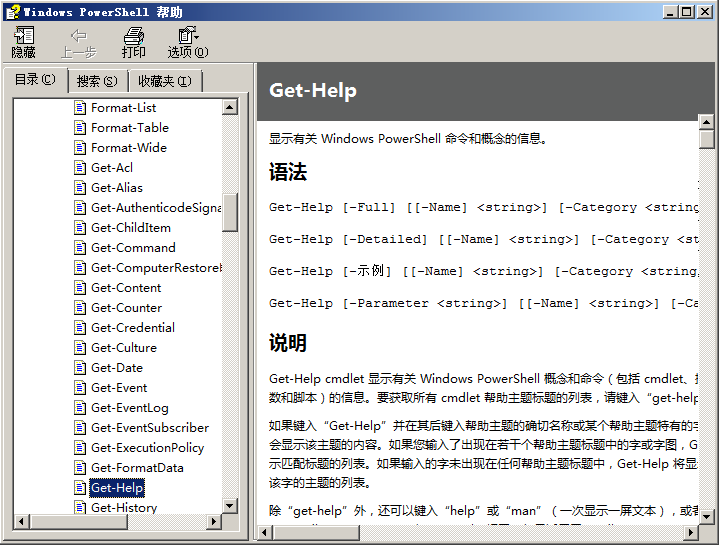This screenshot has height=545, width=719.
Task: Click the help content scroll-right arrow
Action: pos(691,533)
